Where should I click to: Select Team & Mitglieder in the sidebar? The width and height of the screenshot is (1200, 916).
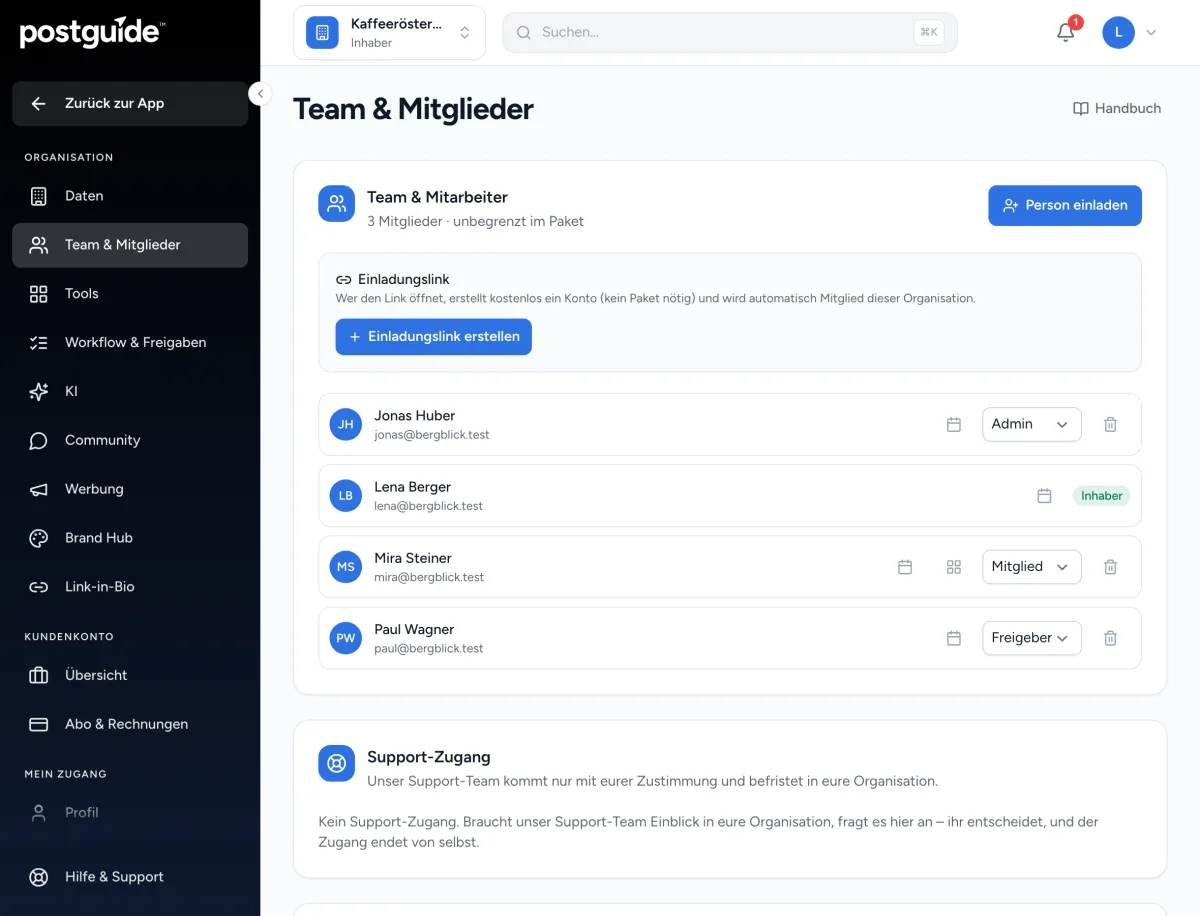[130, 245]
